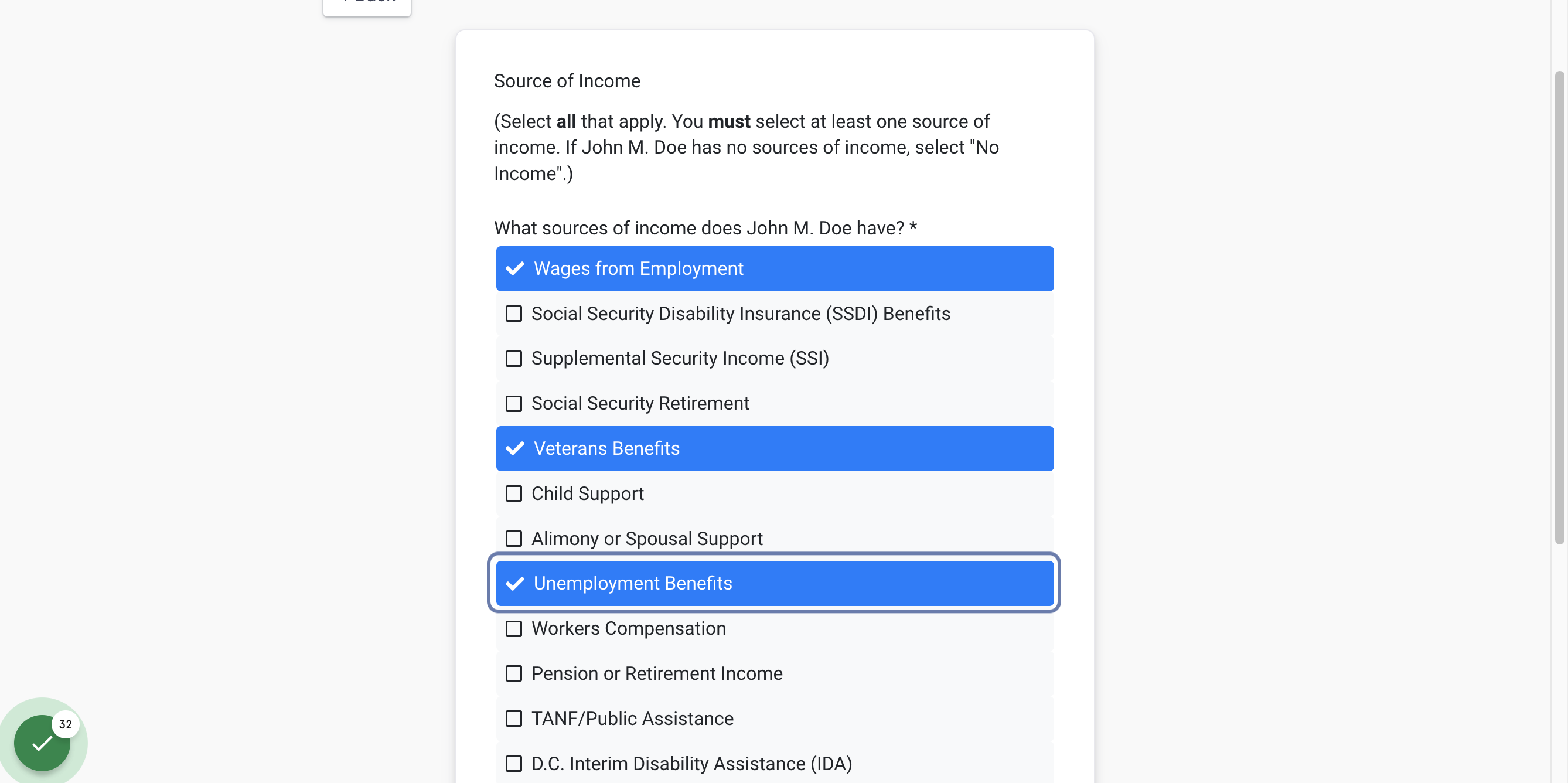Check Pension or Retirement Income

click(774, 673)
